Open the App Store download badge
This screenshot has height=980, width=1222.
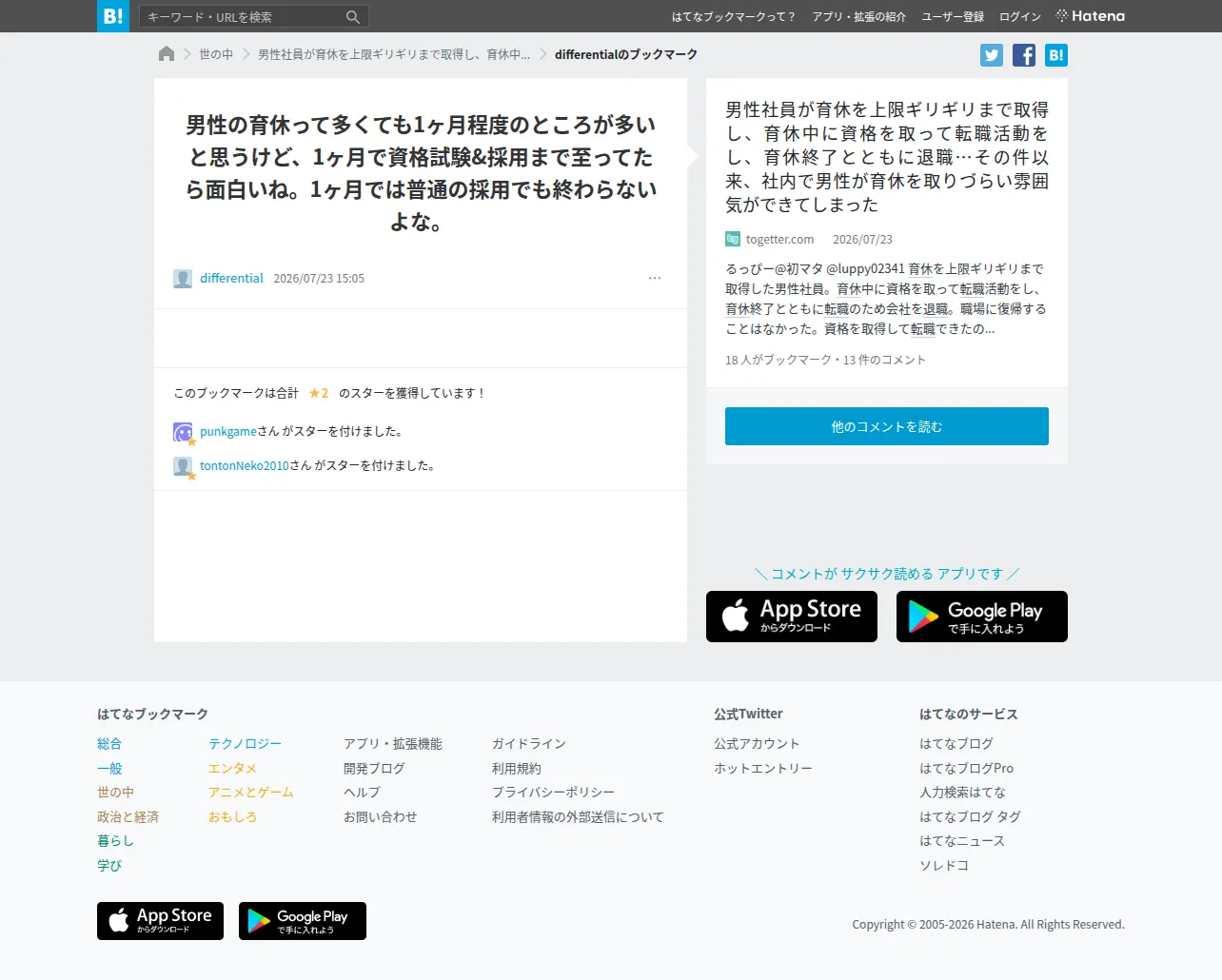click(x=792, y=617)
